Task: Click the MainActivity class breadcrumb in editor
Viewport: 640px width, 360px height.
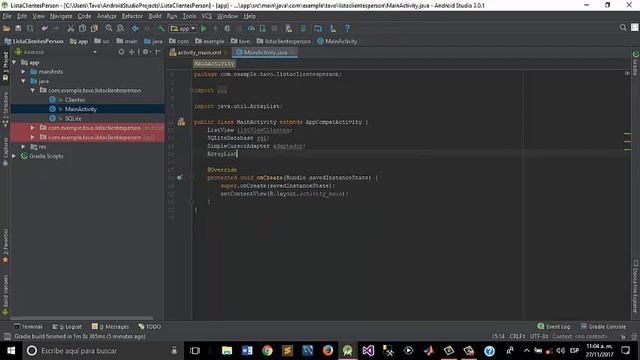Action: 214,64
